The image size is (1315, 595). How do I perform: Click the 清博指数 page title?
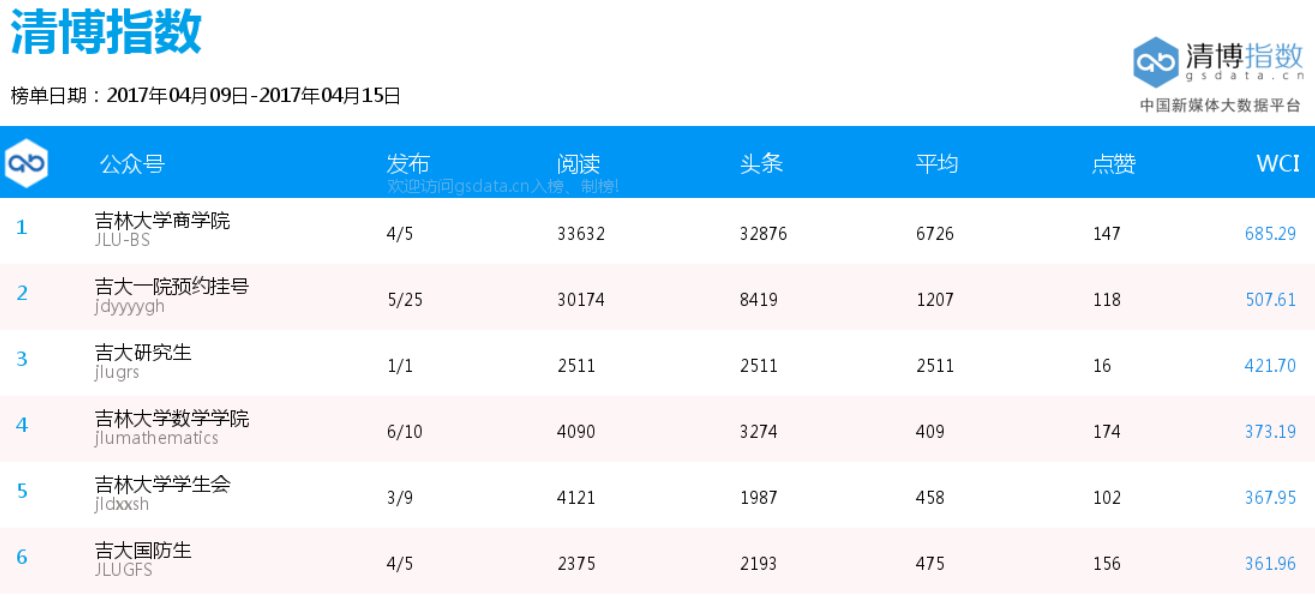106,31
